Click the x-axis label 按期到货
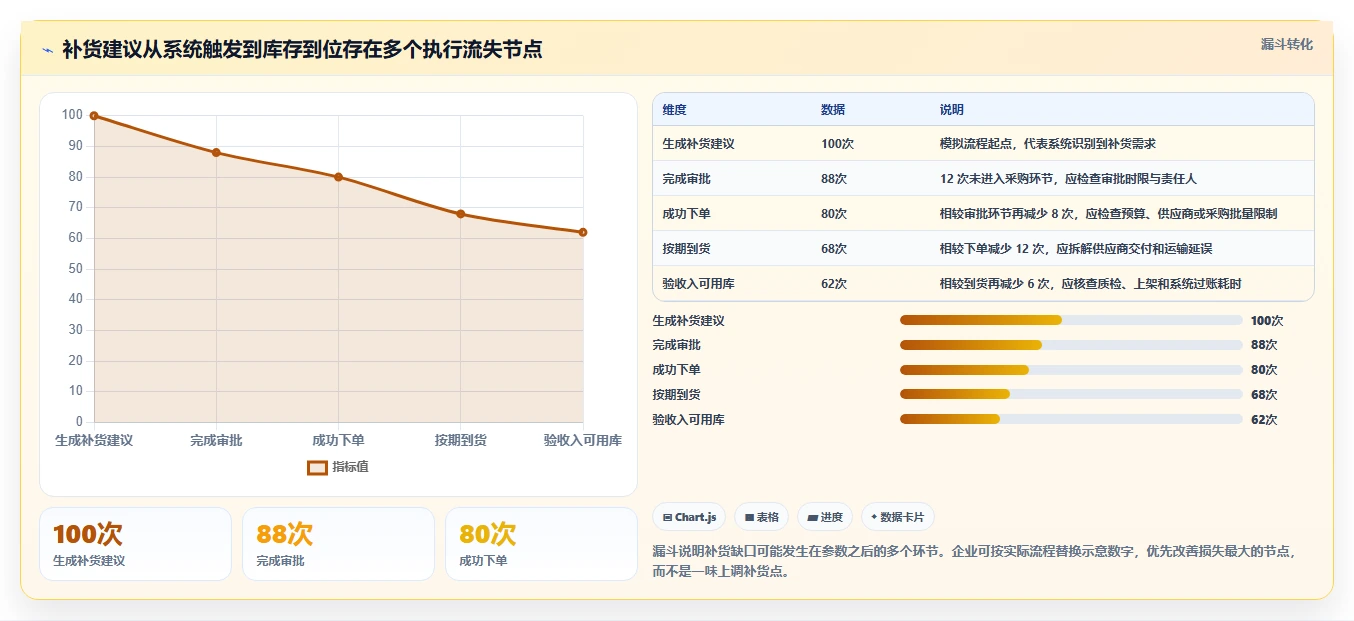Screen dimensions: 1354x621 click(461, 440)
